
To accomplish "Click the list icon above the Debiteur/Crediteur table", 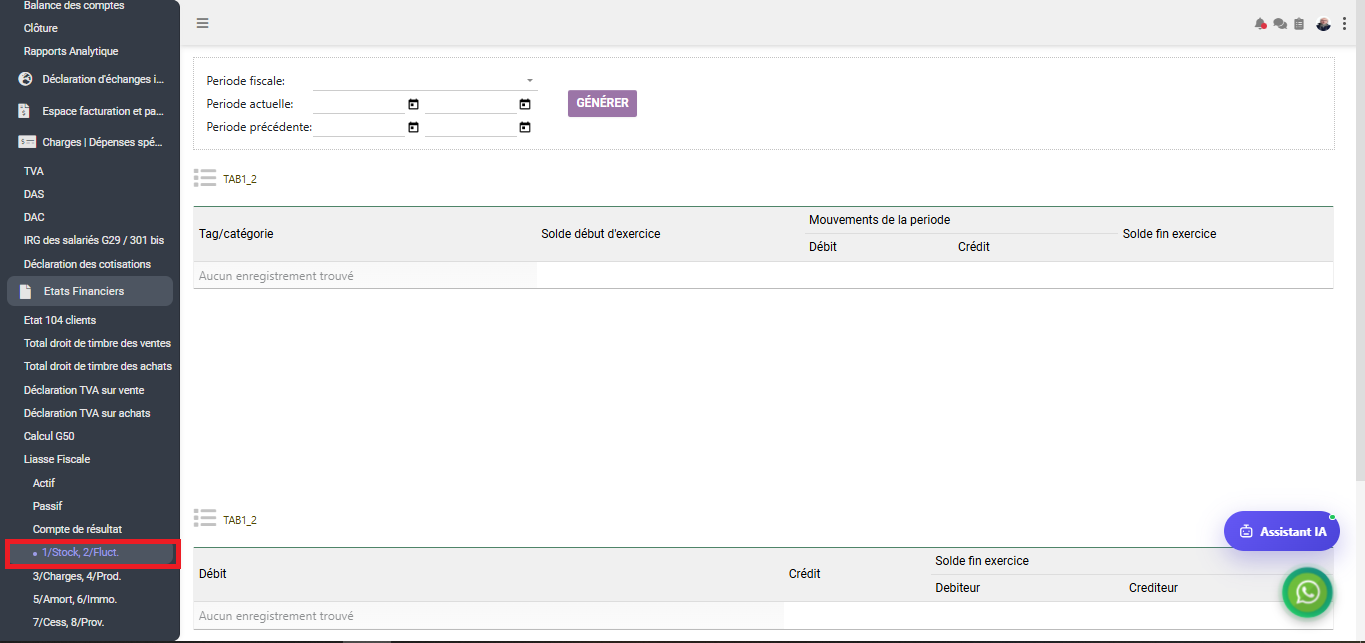I will coord(205,518).
